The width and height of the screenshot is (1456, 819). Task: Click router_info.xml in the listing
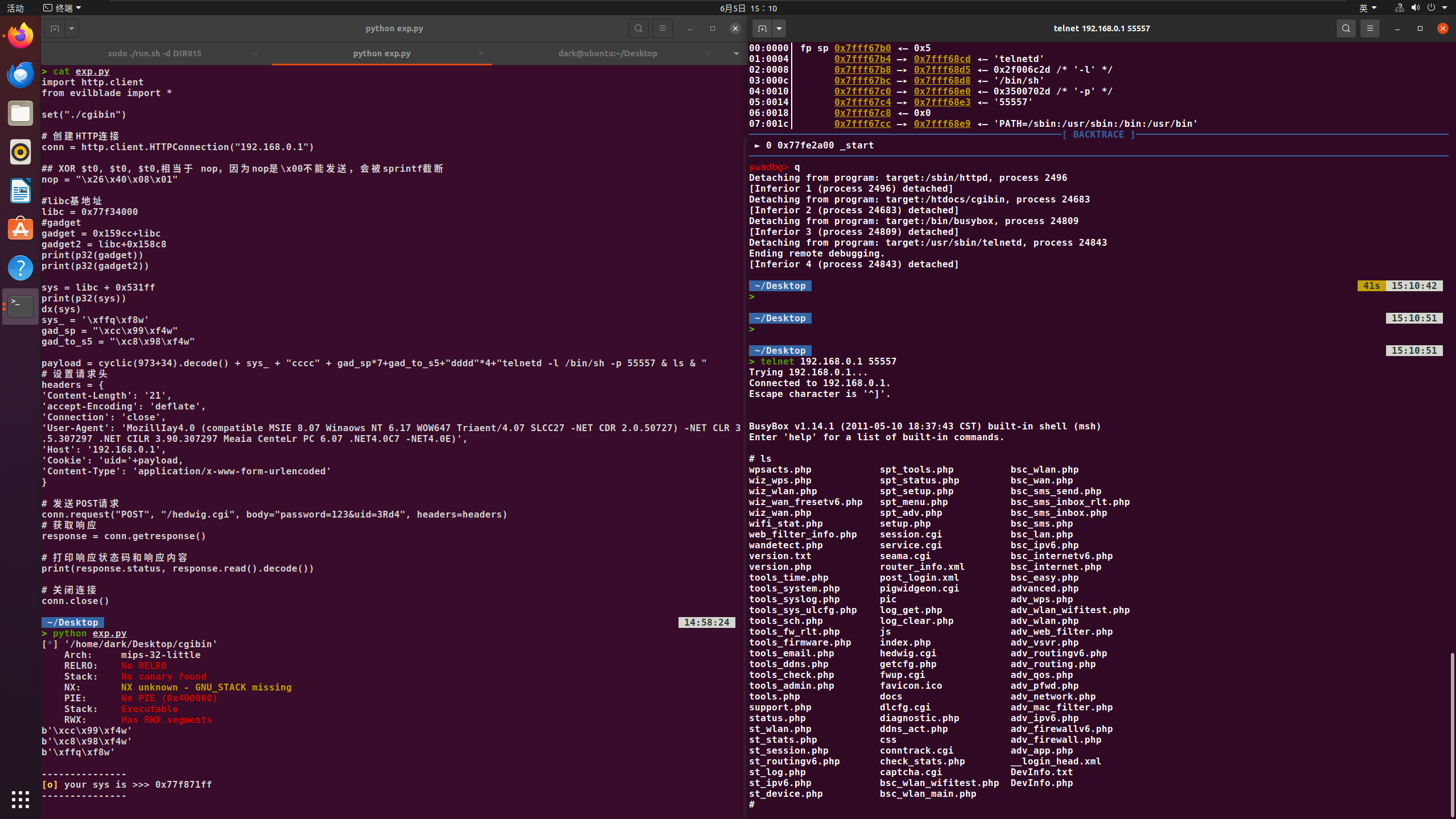922,567
